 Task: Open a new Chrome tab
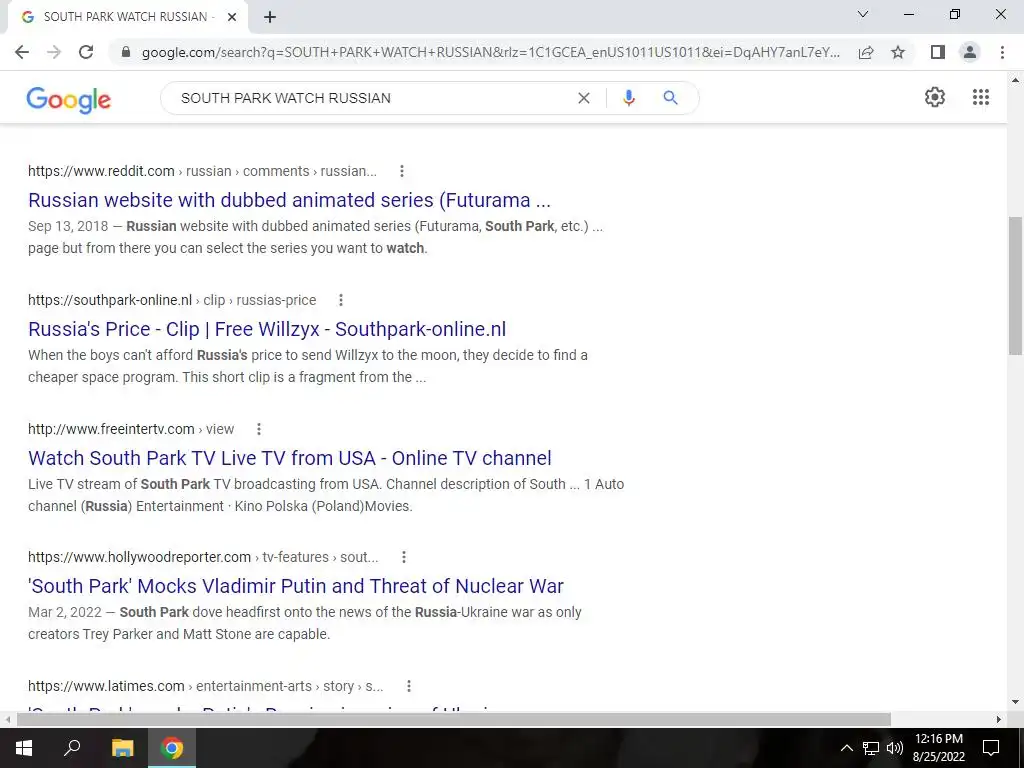pos(270,18)
